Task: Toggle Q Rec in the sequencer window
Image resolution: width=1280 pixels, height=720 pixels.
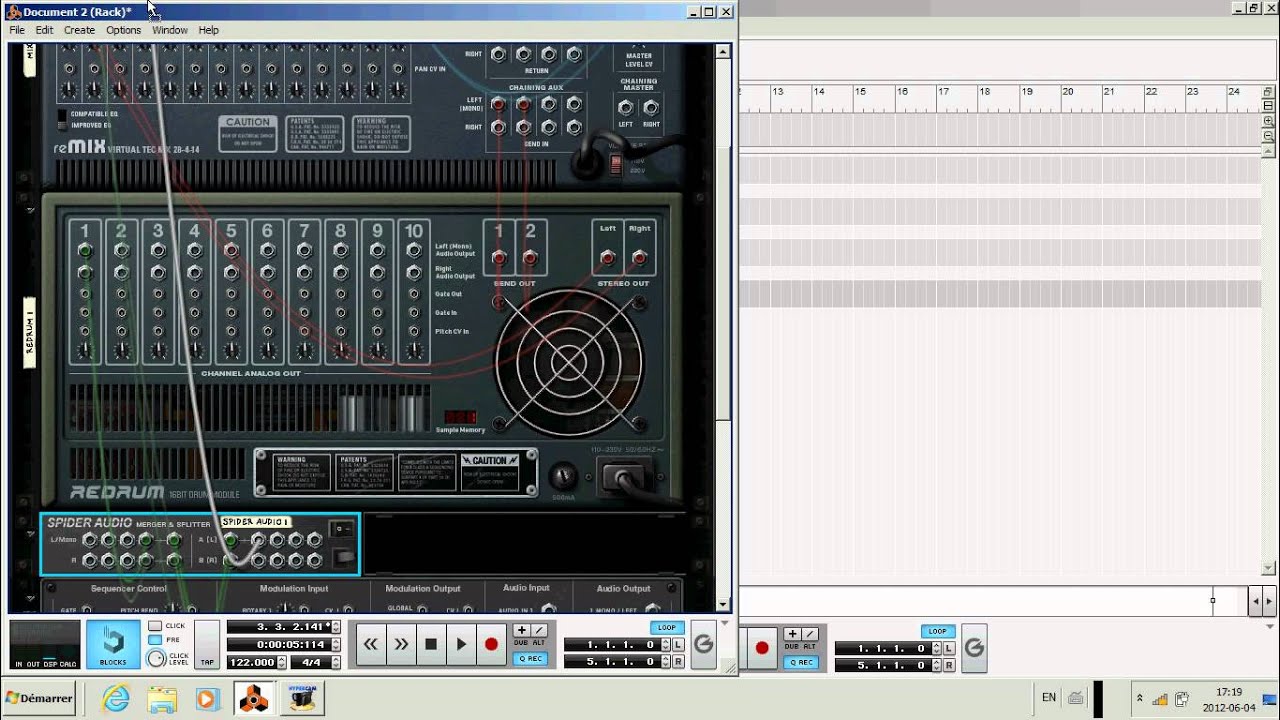Action: point(802,662)
